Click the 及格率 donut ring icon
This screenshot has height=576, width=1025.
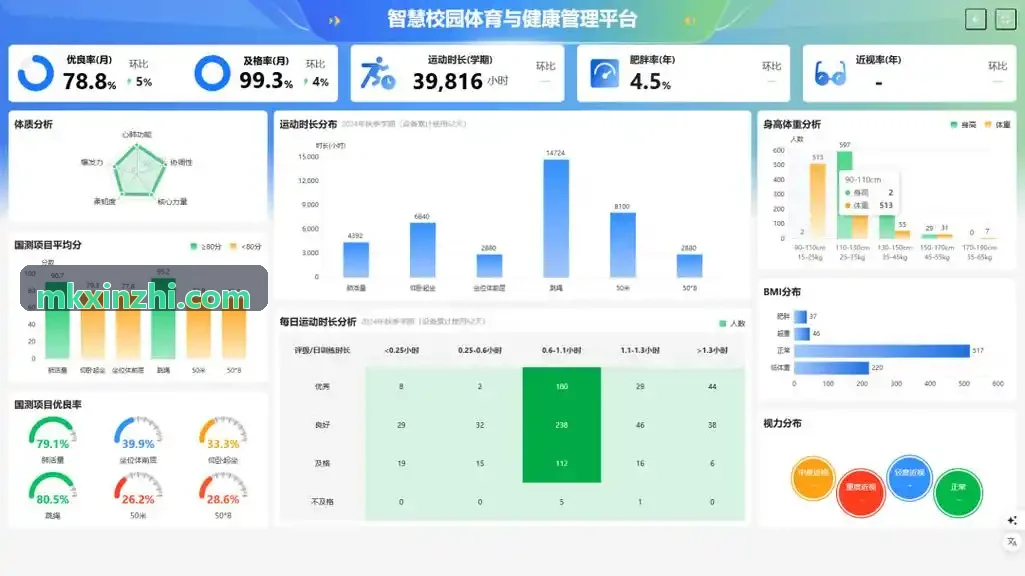212,73
